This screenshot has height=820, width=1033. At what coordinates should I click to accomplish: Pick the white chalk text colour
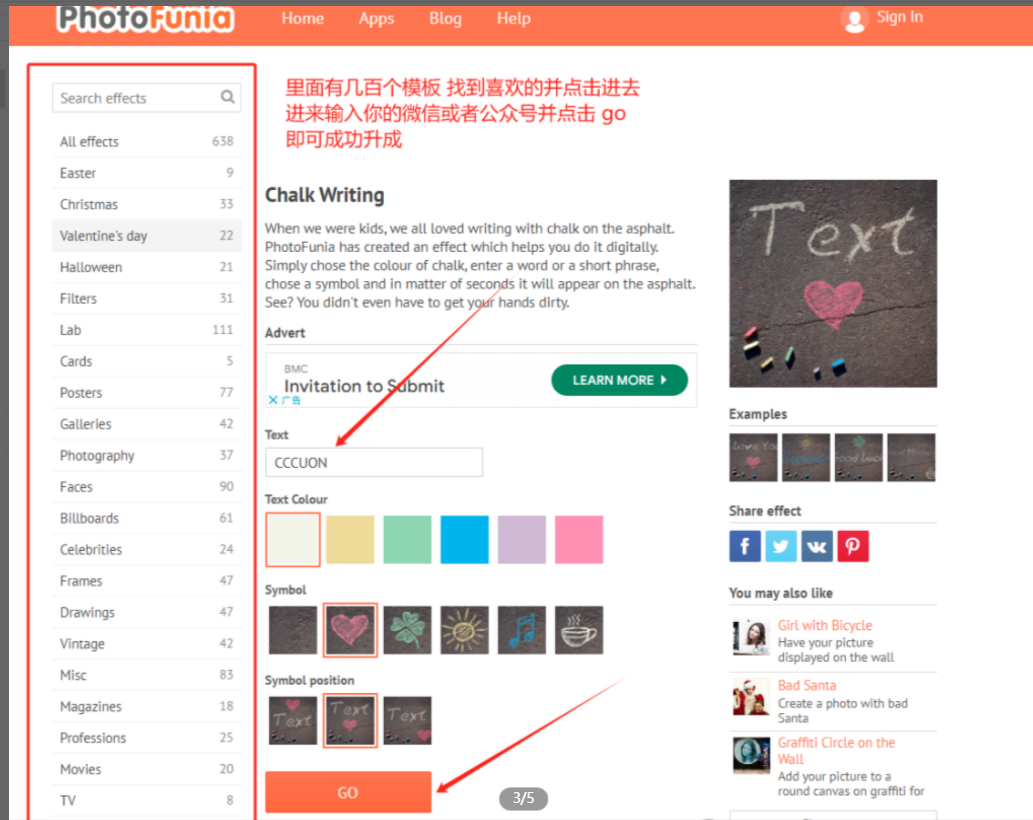(x=293, y=539)
